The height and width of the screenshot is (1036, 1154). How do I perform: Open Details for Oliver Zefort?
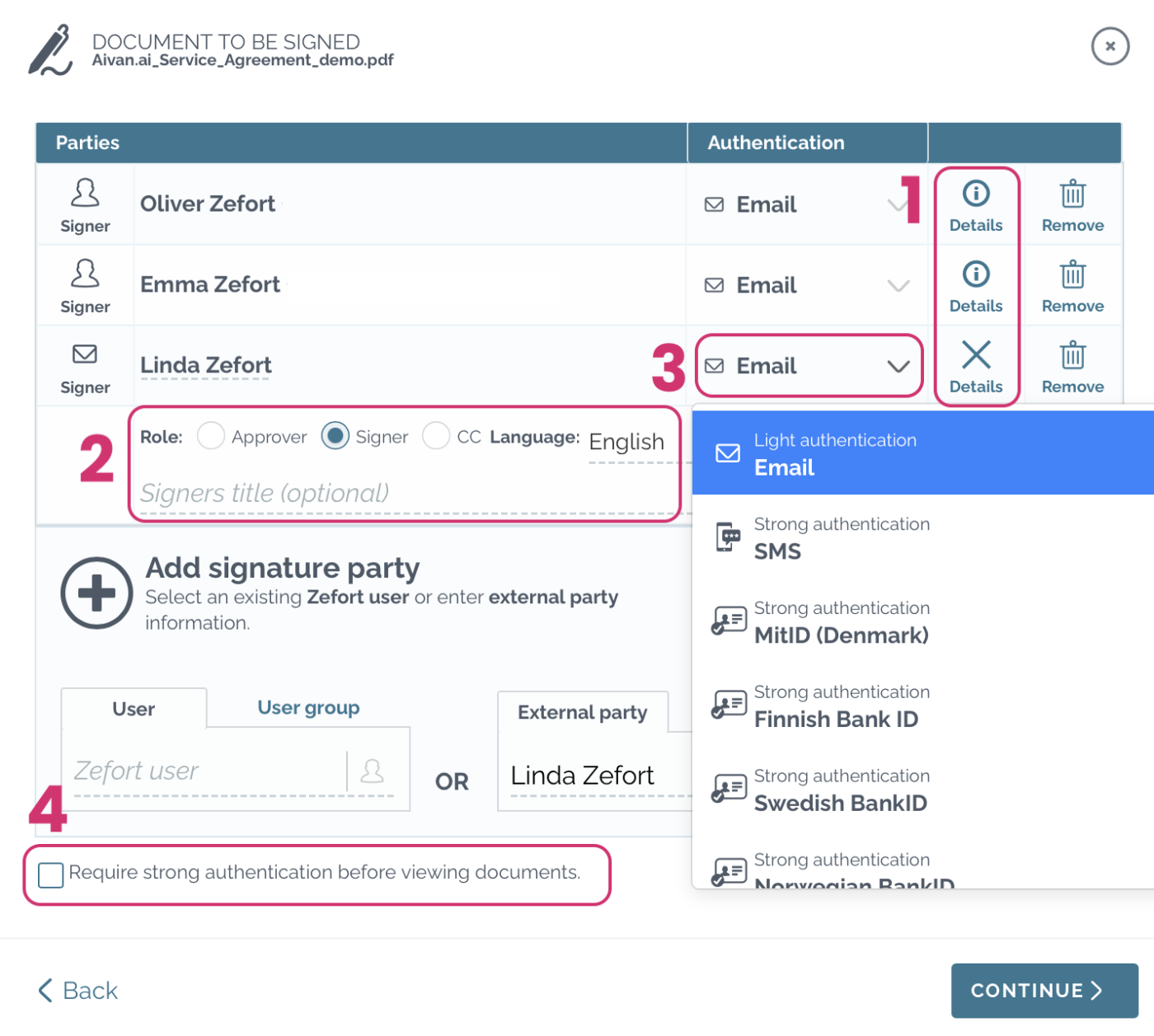pyautogui.click(x=976, y=205)
